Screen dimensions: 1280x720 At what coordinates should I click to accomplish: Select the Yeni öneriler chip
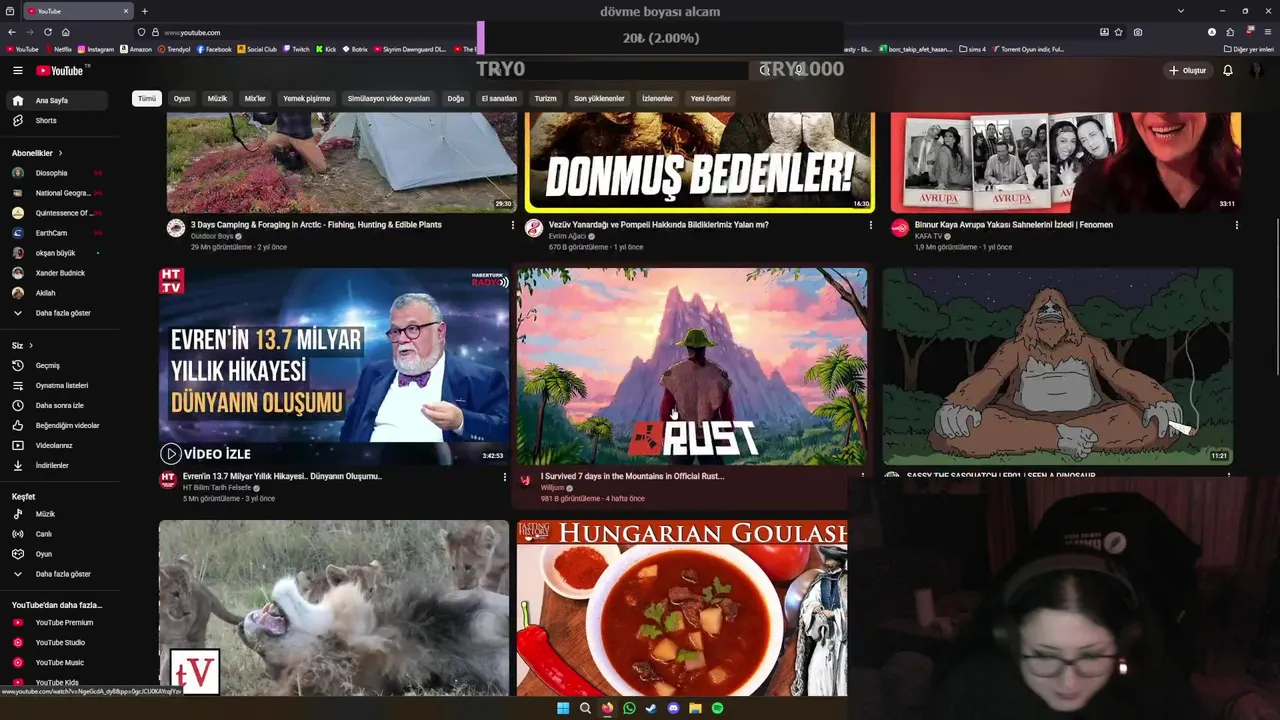pyautogui.click(x=711, y=99)
